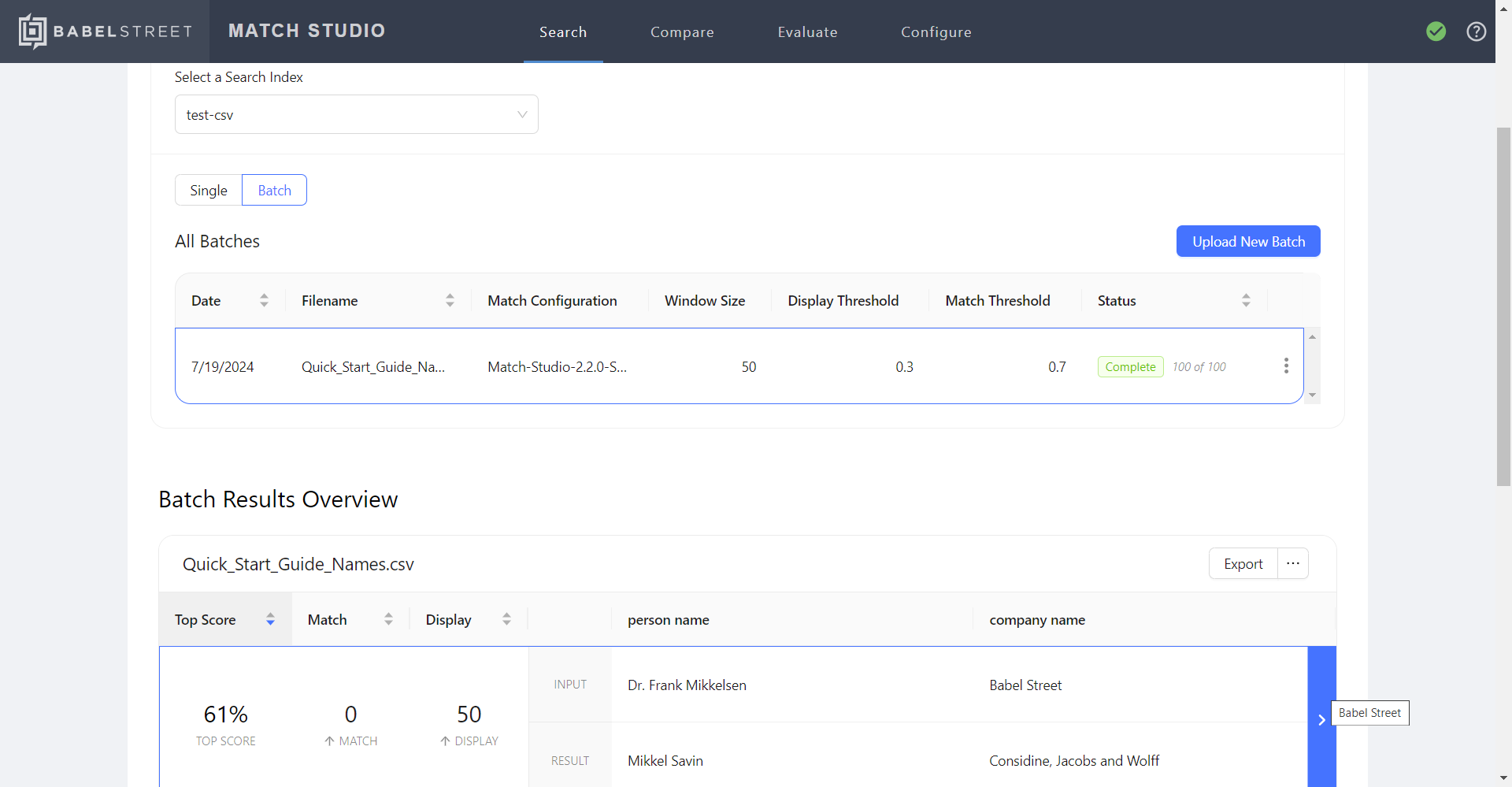Click the Babel Street tooltip label
Screen dimensions: 1512x787
(1369, 712)
